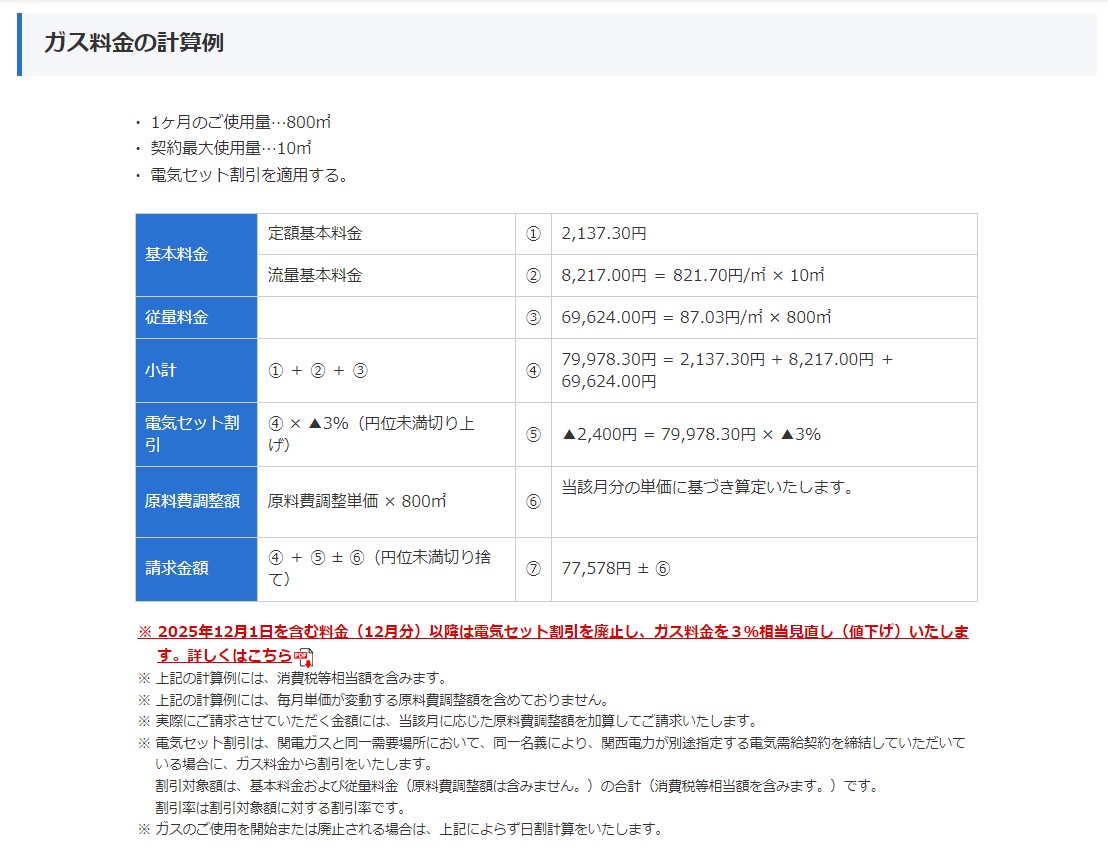Click the 2,137.30円 amount cell
This screenshot has width=1108, height=853.
click(x=604, y=234)
